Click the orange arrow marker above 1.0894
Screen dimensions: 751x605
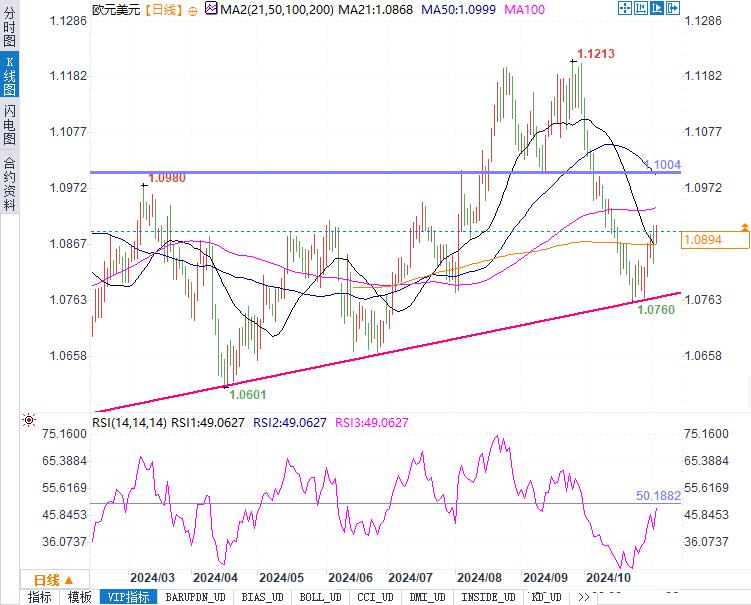pyautogui.click(x=744, y=228)
